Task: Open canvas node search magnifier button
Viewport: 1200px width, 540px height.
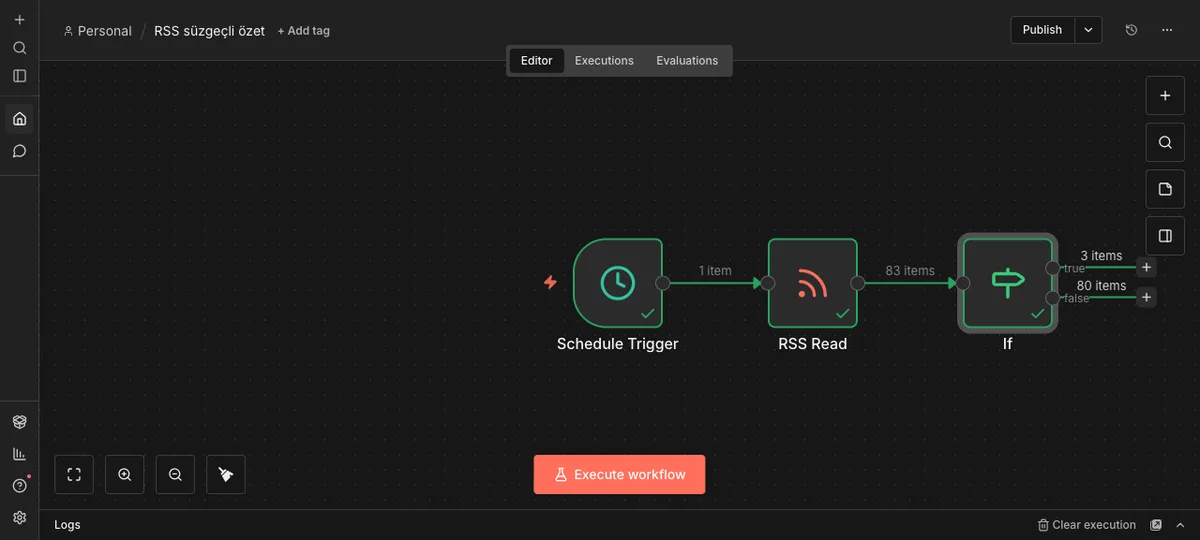Action: (1165, 142)
